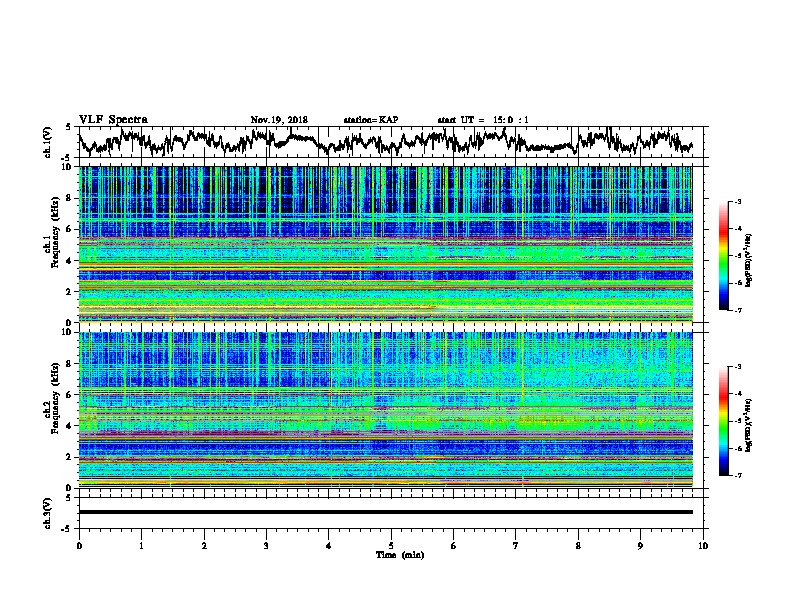Viewport: 792px width, 612px height.
Task: Click the "-4" label on ch.2 colorbar
Action: pyautogui.click(x=738, y=394)
